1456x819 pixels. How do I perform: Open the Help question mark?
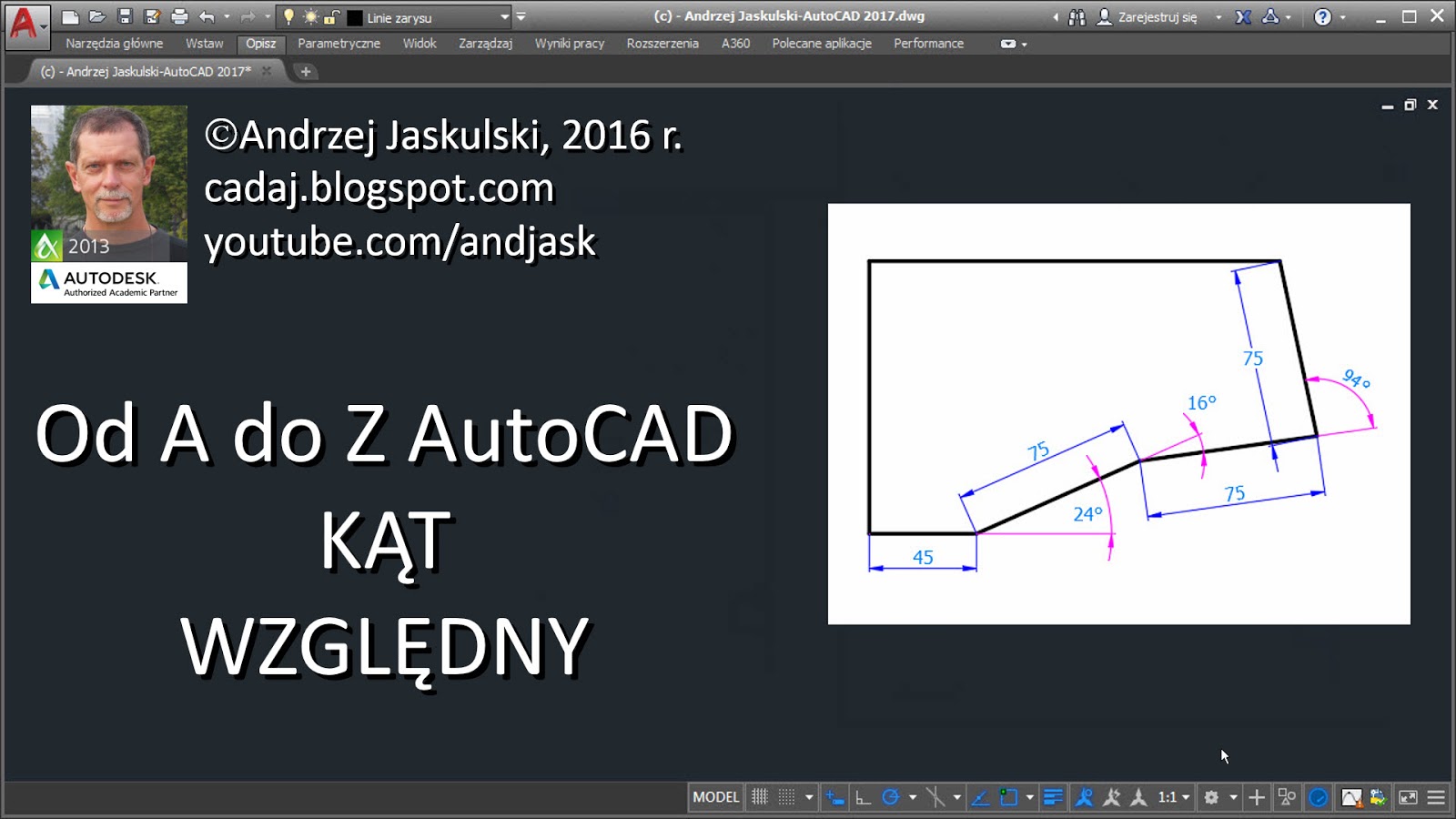tap(1323, 16)
